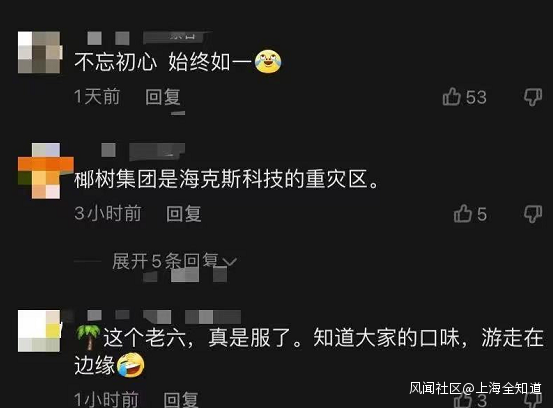Like the 椰树集团 comment with 5 likes
This screenshot has height=408, width=553.
(x=463, y=213)
